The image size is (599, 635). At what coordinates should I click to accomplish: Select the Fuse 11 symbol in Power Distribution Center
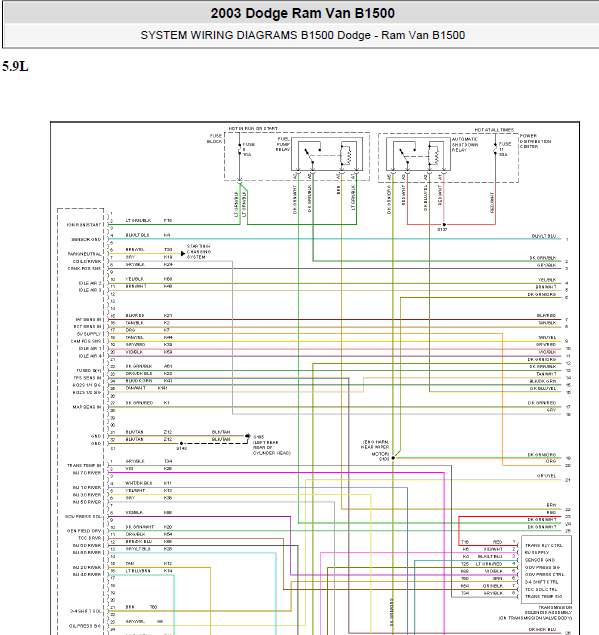tap(495, 149)
